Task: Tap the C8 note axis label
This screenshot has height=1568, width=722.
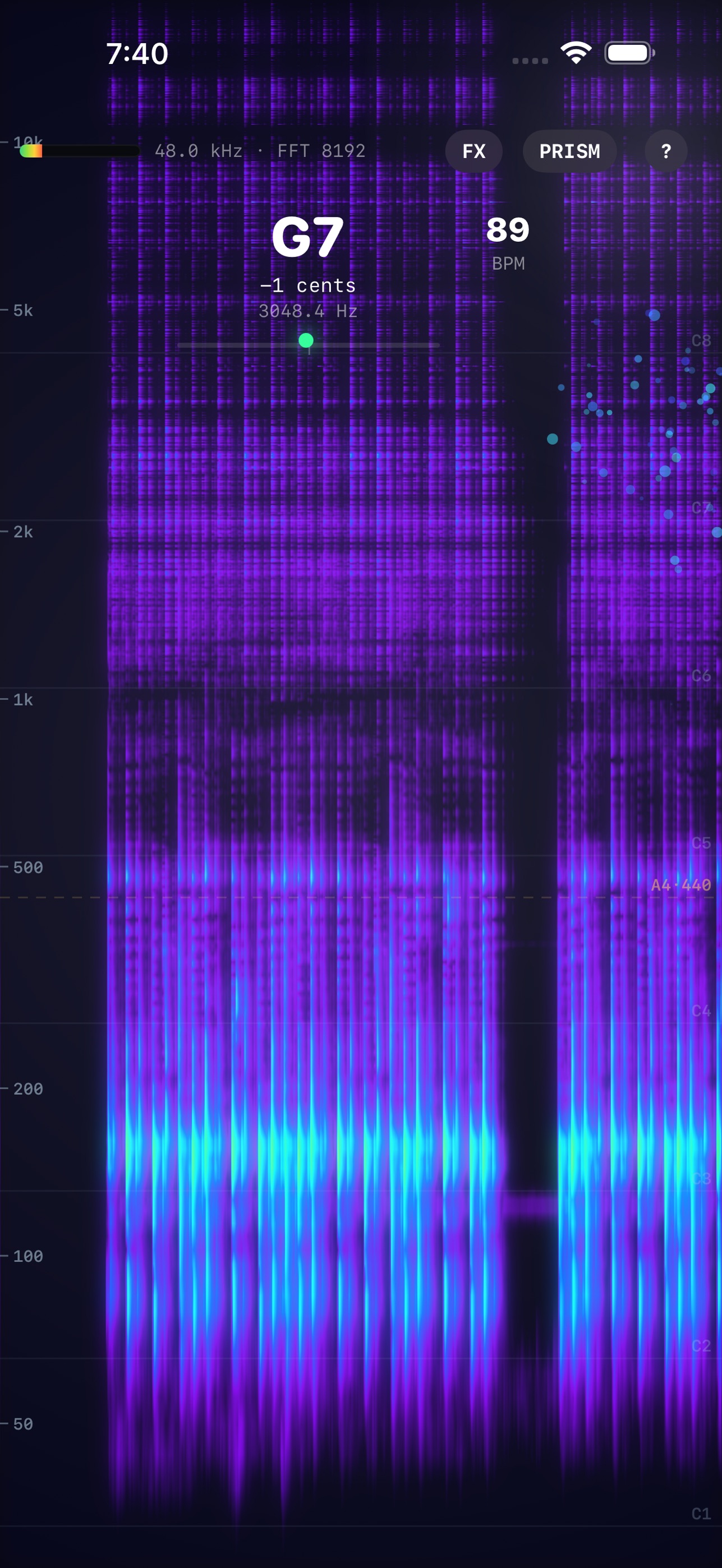Action: pyautogui.click(x=701, y=340)
